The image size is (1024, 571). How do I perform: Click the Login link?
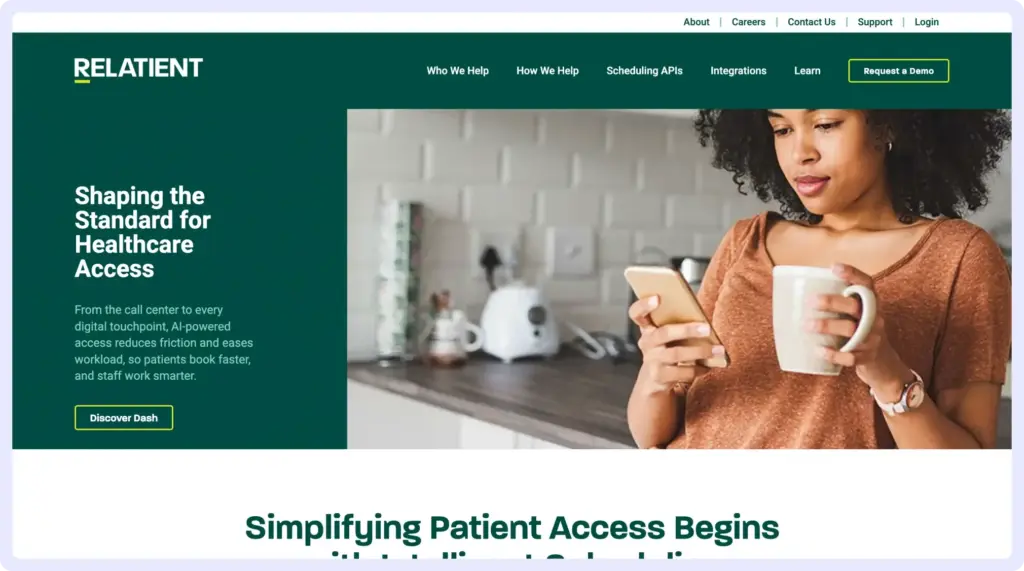[x=926, y=22]
